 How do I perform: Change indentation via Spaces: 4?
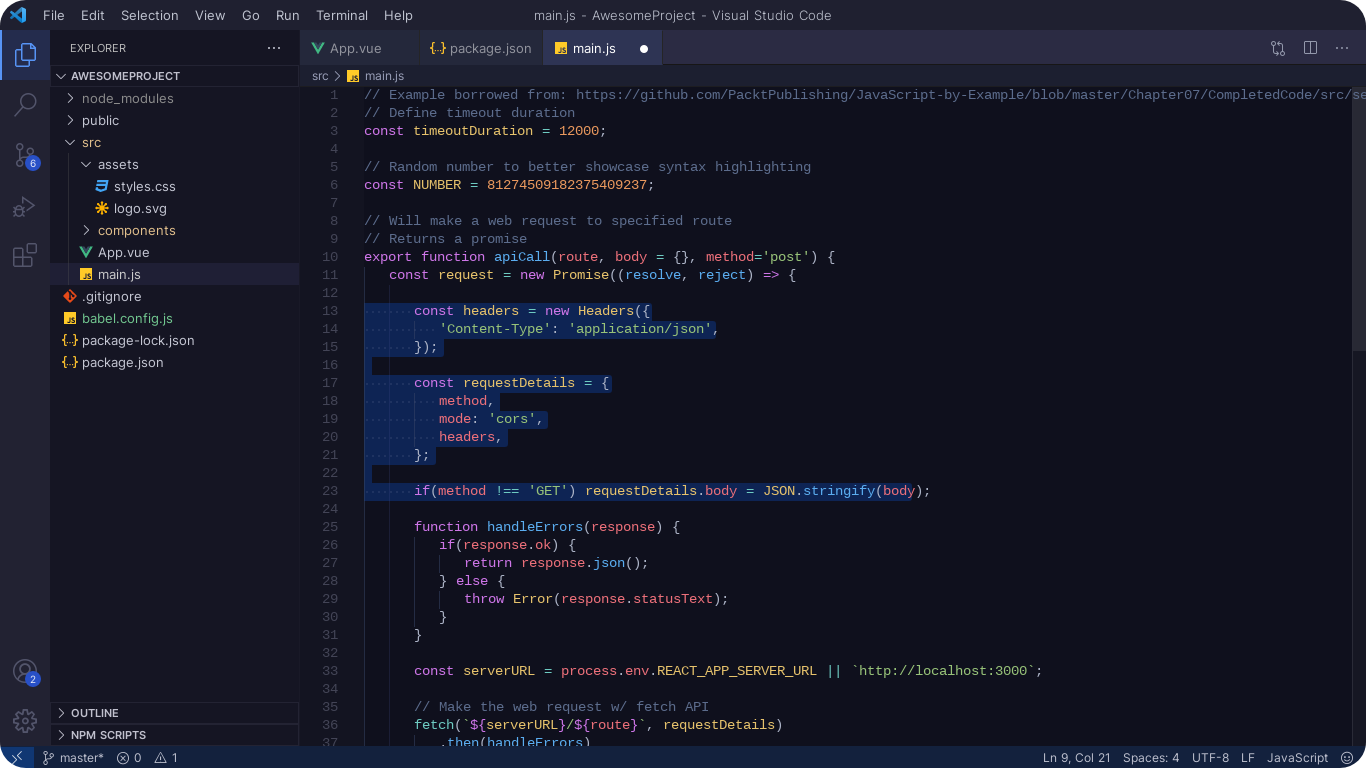[x=1151, y=758]
